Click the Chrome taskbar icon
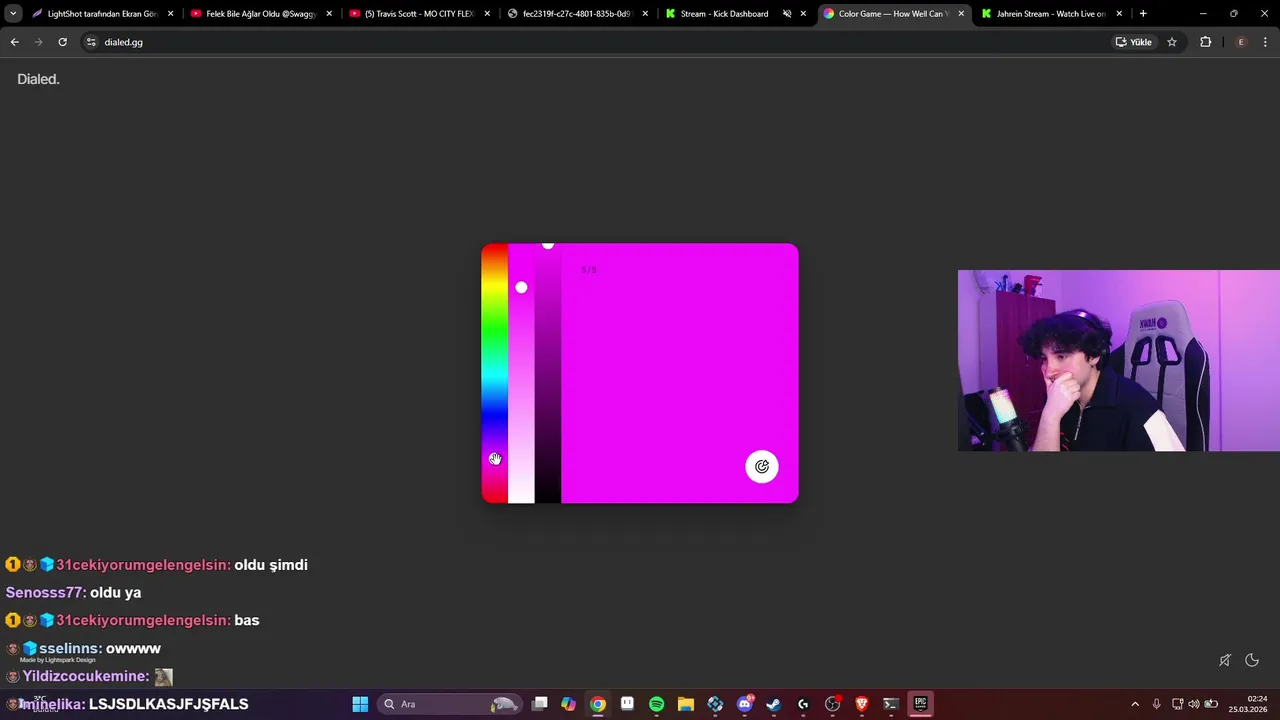This screenshot has height=720, width=1280. (598, 704)
